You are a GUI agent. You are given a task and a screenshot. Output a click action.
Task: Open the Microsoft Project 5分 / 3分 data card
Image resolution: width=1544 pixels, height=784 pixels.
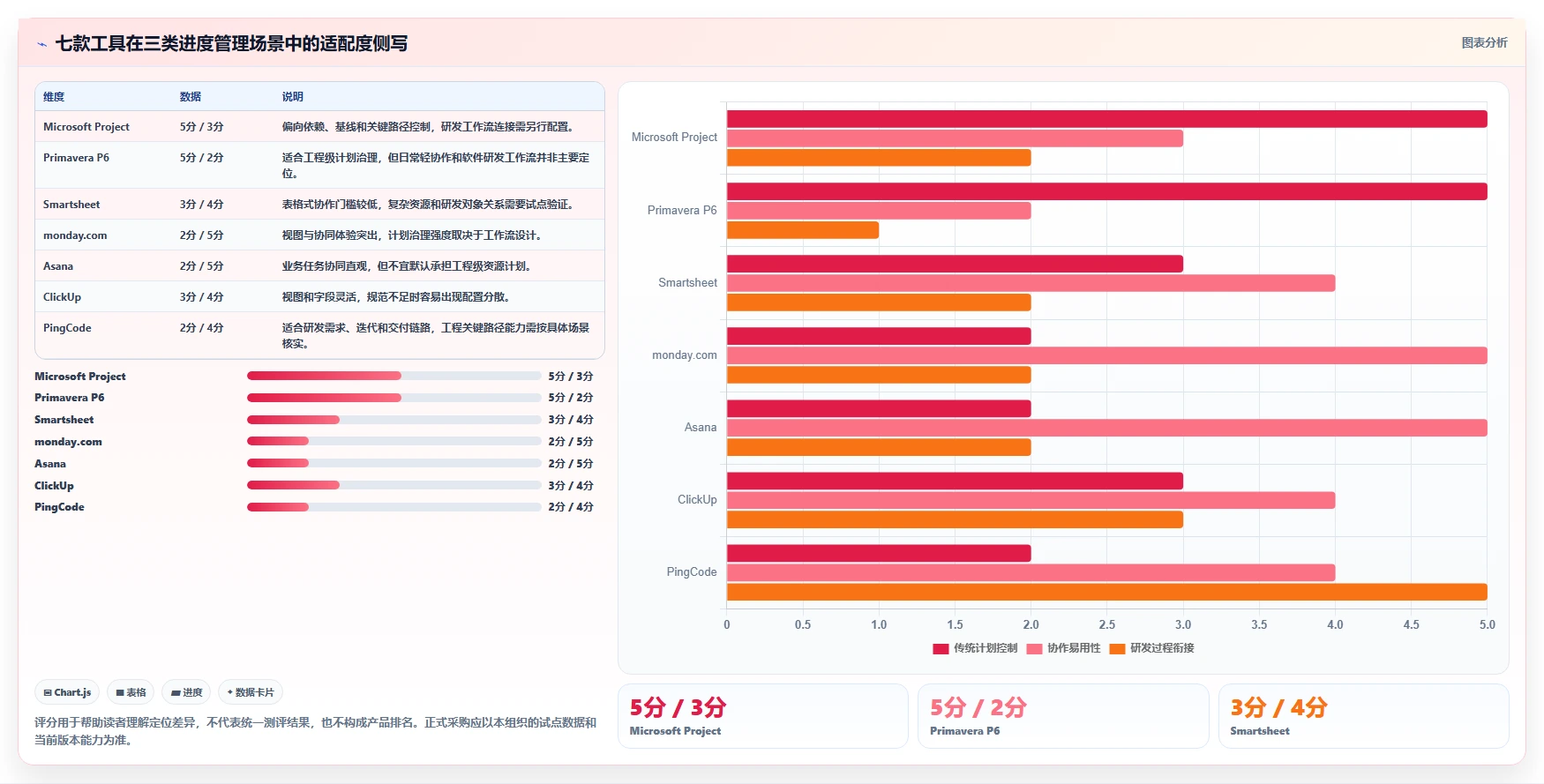pos(763,716)
